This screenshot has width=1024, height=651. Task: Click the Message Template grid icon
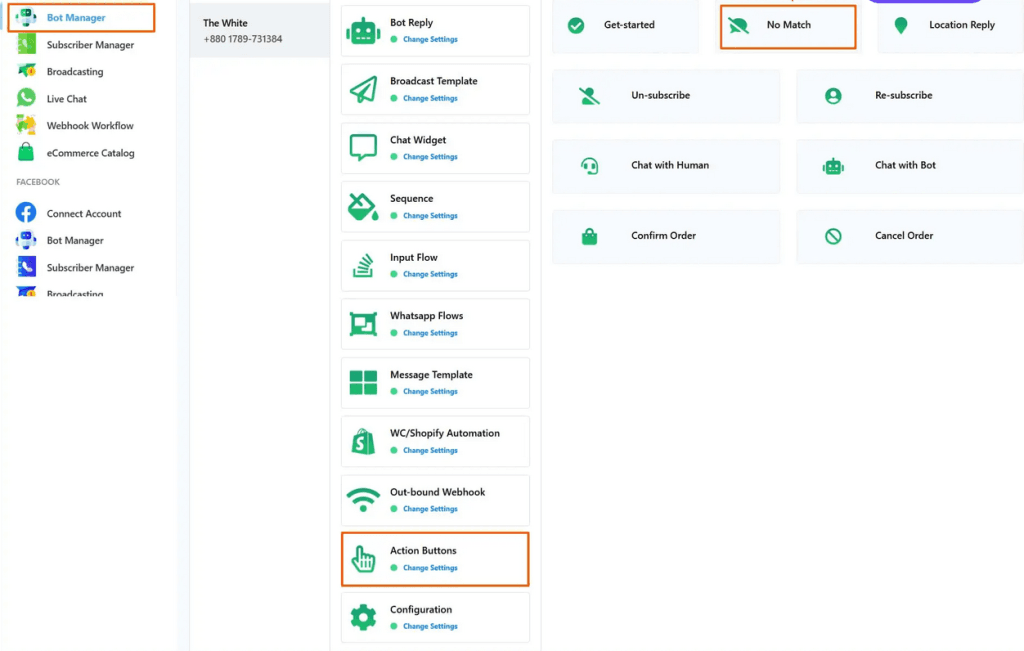click(363, 383)
